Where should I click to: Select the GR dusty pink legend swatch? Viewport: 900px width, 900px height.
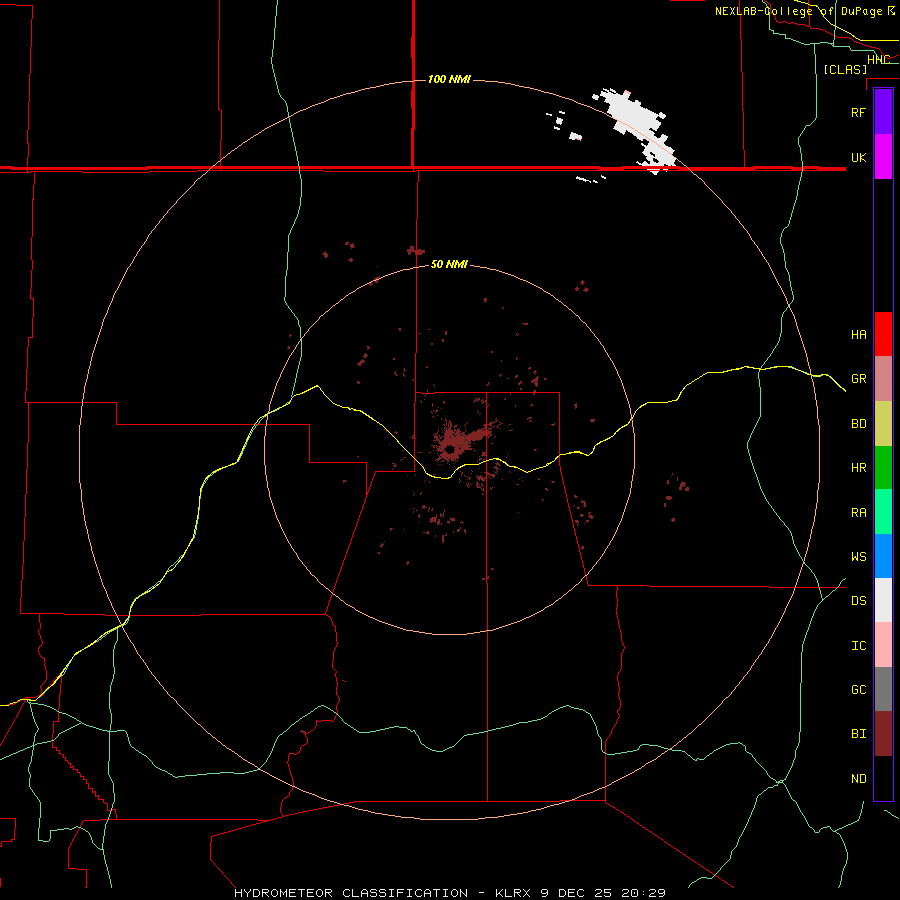click(883, 379)
